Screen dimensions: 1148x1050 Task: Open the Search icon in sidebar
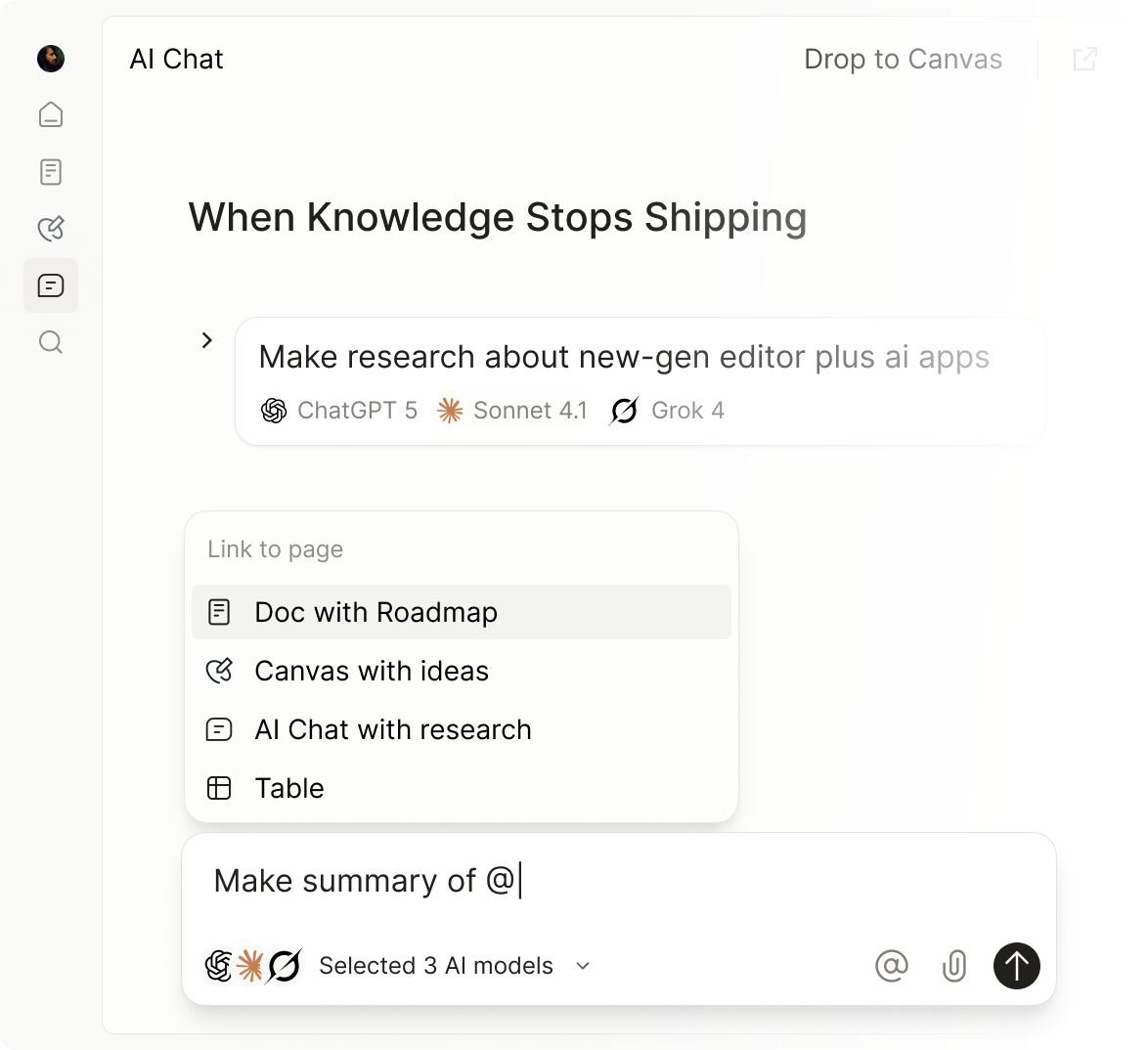(51, 342)
